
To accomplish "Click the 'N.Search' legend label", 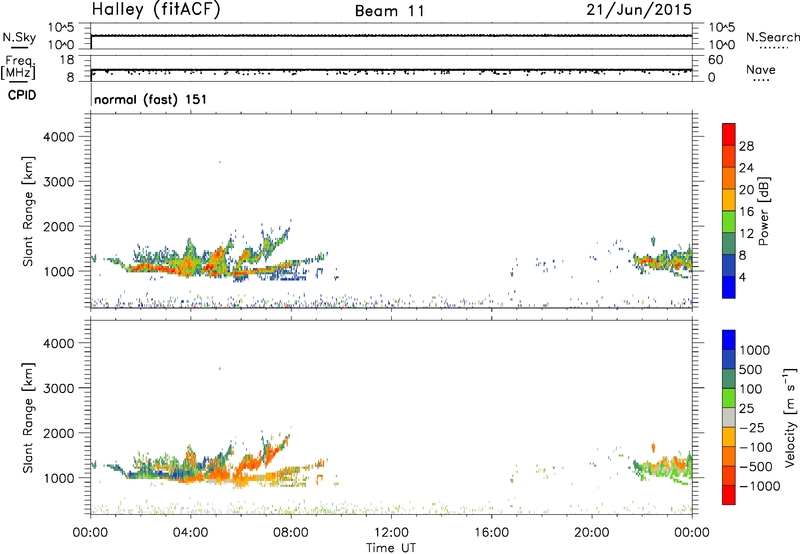I will pos(772,37).
